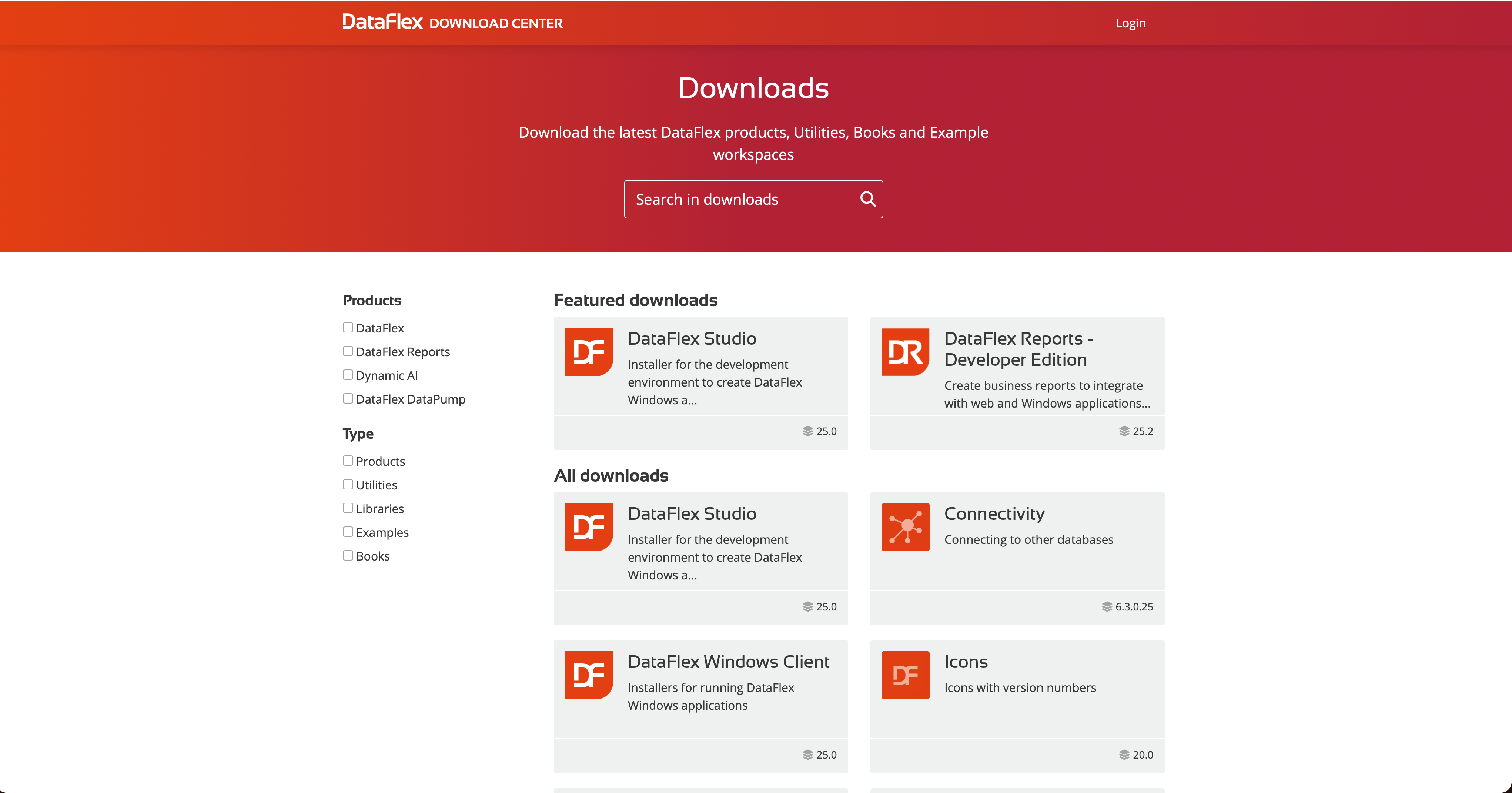Open the Login link
Image resolution: width=1512 pixels, height=793 pixels.
[1130, 23]
